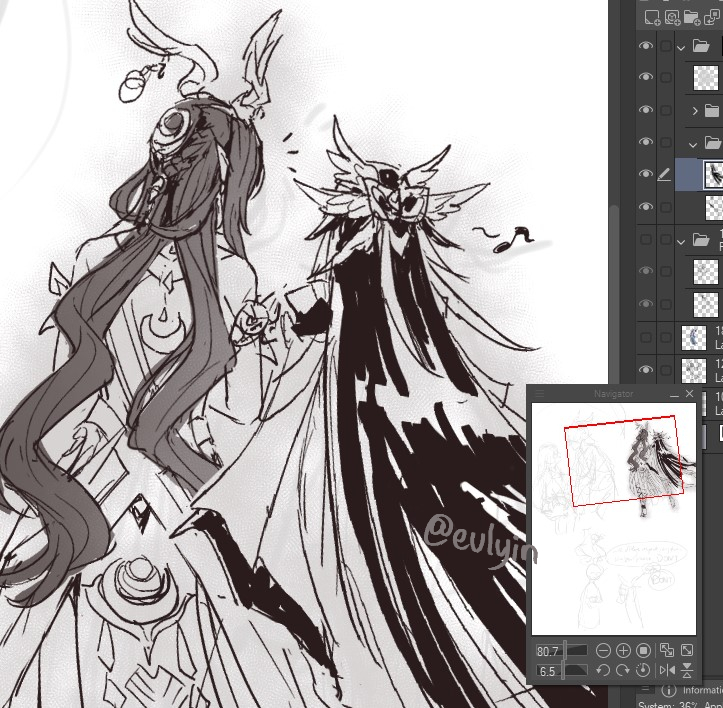723x708 pixels.
Task: Click the New Vector Layer icon
Action: (674, 17)
